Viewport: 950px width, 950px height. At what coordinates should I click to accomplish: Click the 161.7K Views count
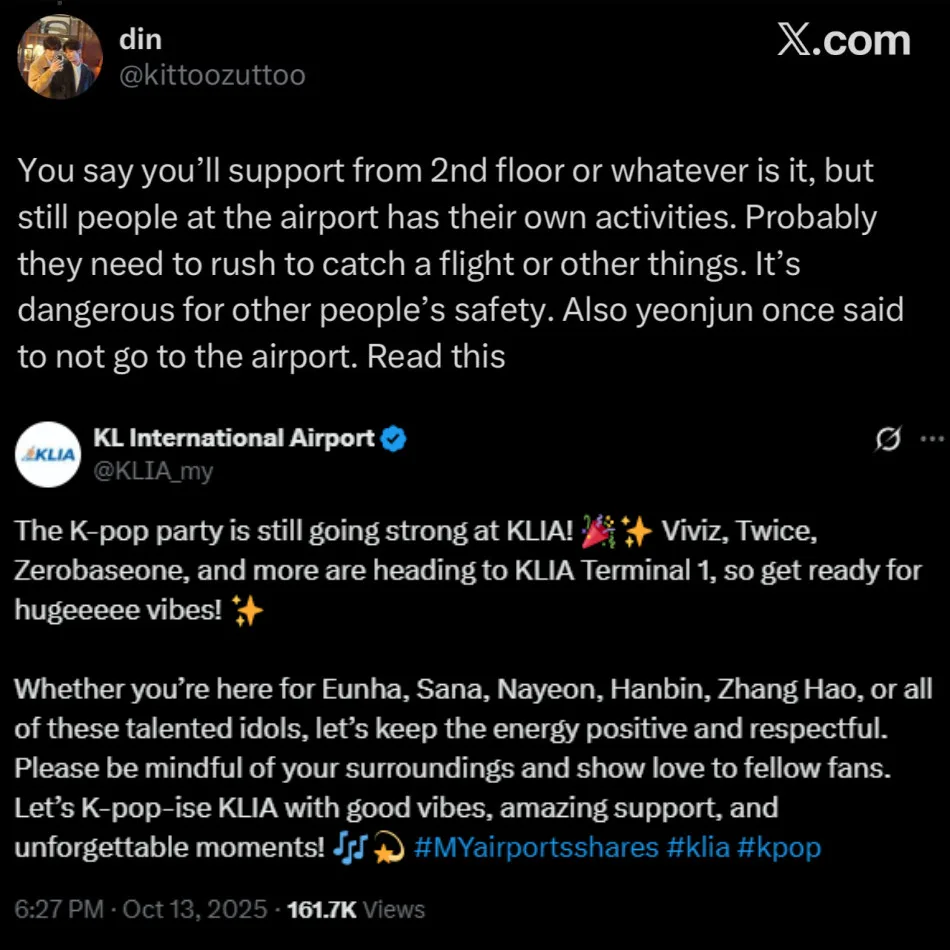[355, 909]
